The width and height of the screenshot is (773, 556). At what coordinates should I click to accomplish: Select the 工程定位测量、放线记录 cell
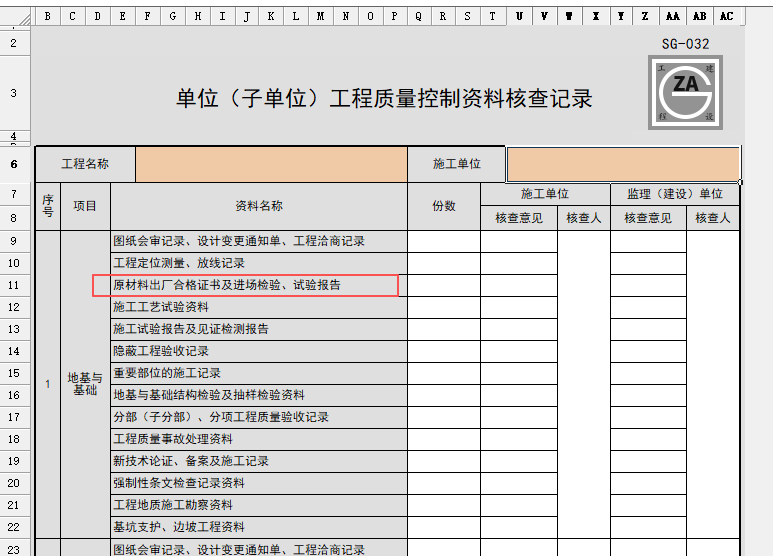point(258,263)
